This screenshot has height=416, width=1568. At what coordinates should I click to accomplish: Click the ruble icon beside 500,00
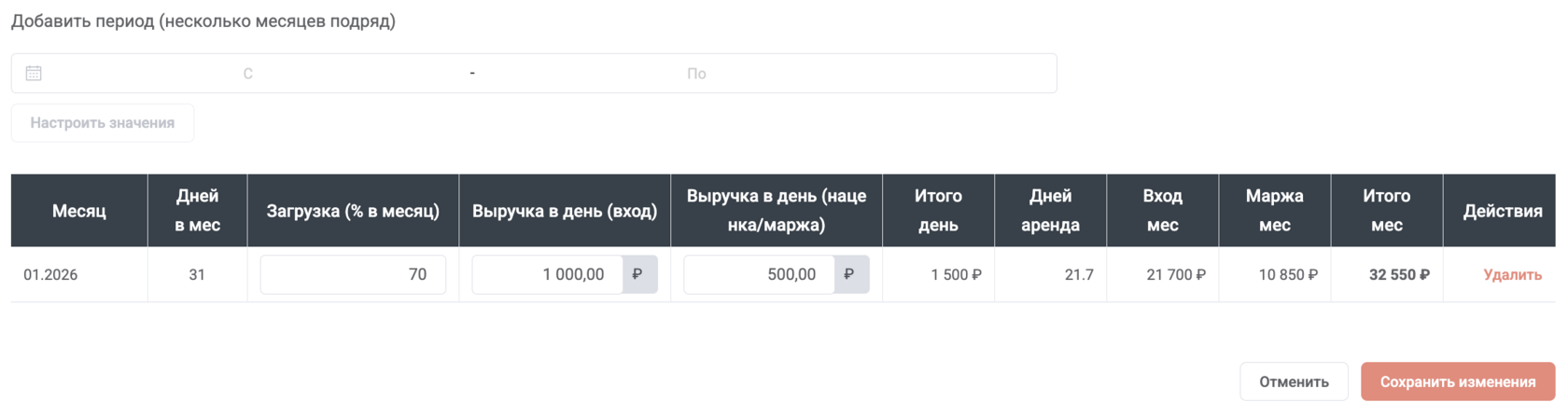tap(850, 274)
